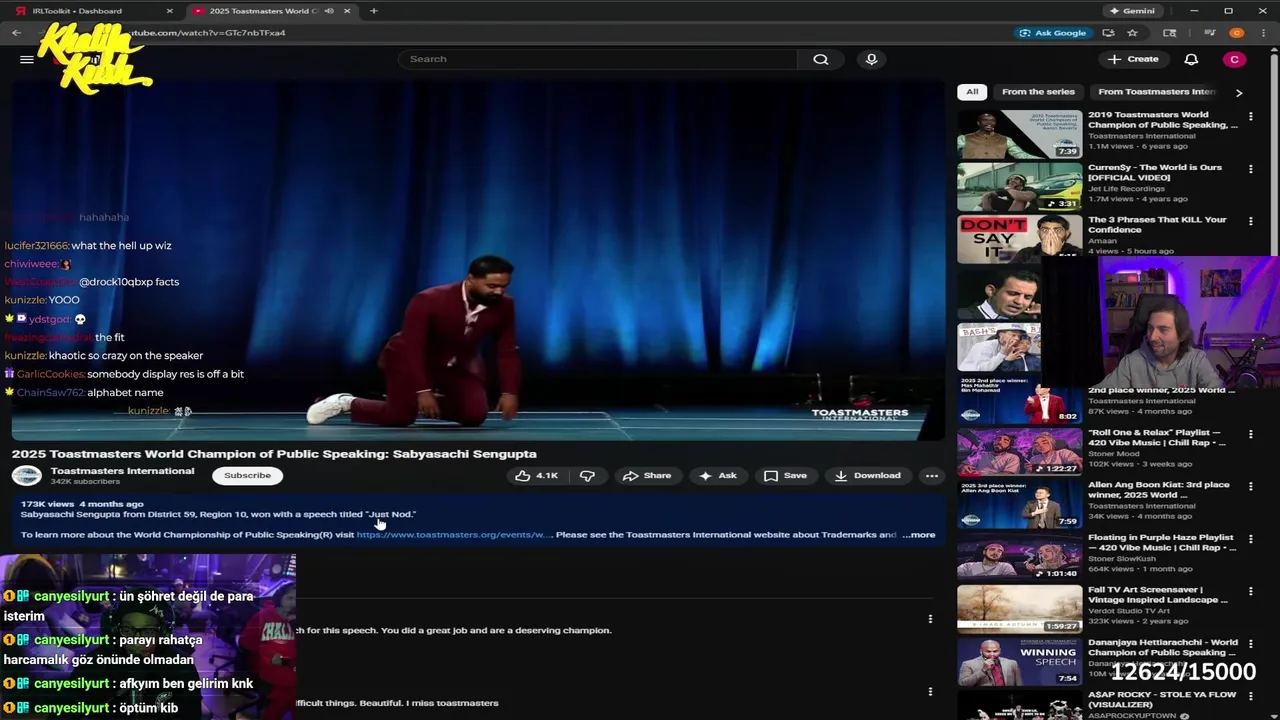The height and width of the screenshot is (720, 1280).
Task: Open 2nd place winner, 2025 World title
Action: pos(1161,390)
